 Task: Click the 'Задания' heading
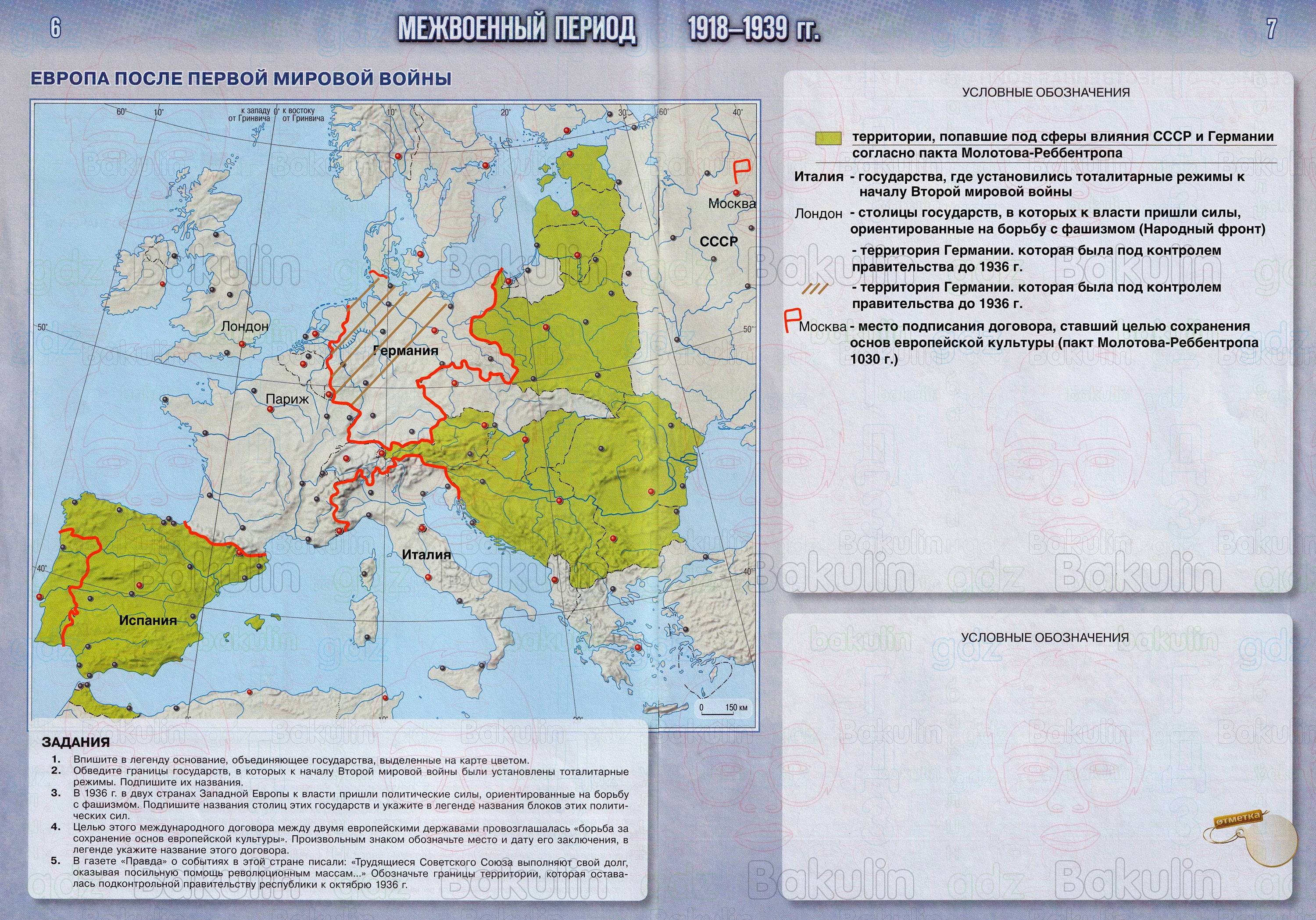(75, 742)
